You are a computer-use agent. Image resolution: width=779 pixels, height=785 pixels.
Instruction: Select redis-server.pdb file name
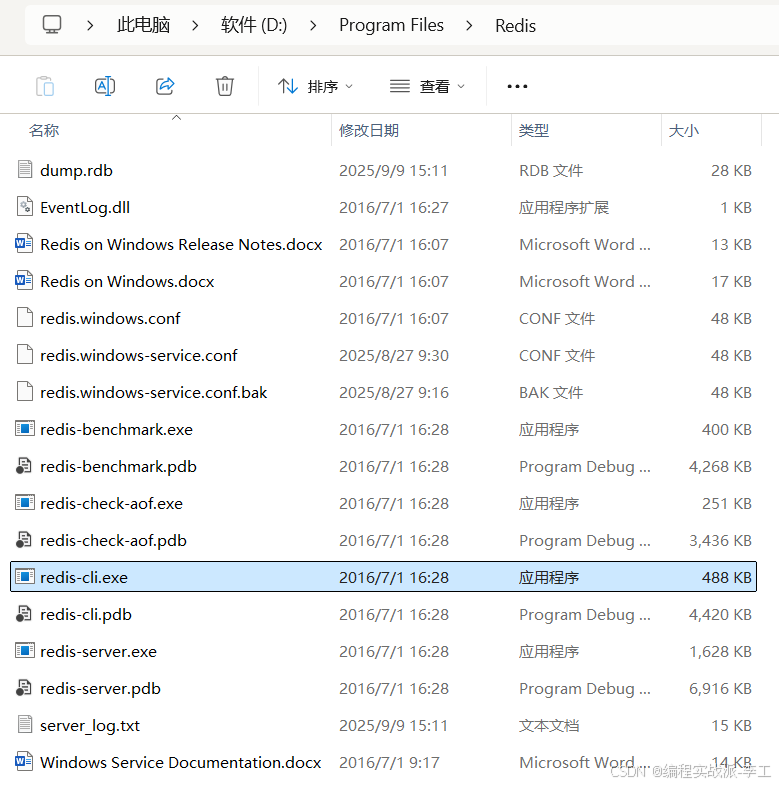[x=100, y=689]
